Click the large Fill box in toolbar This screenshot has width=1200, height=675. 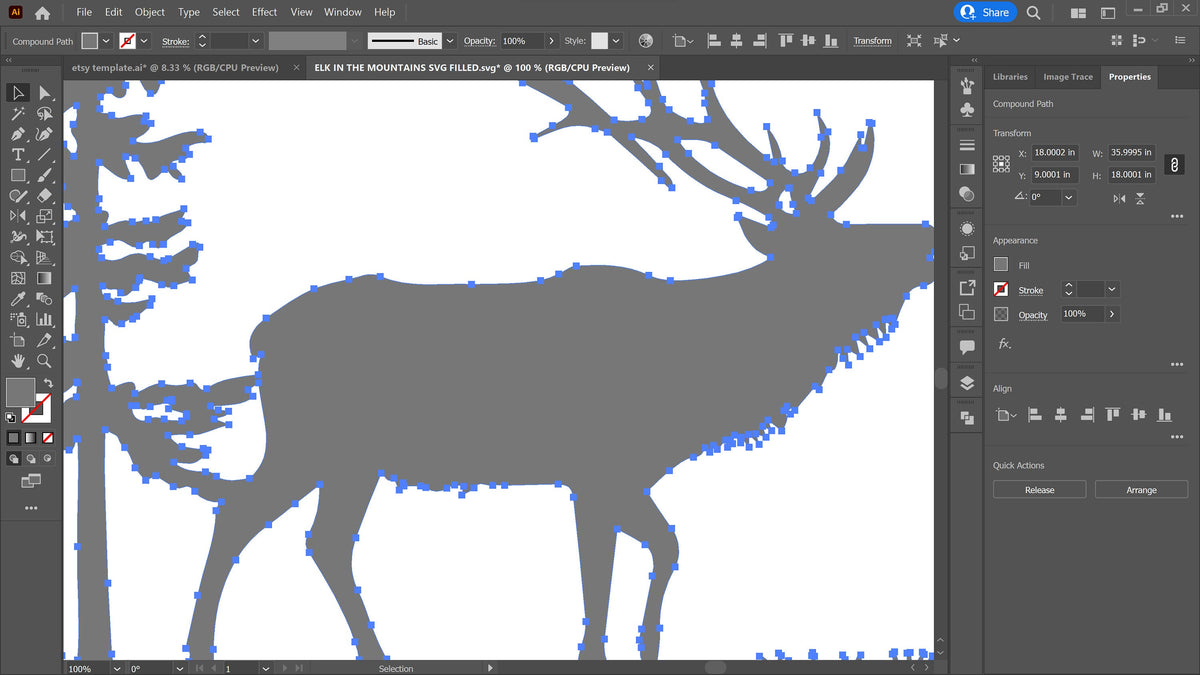point(20,392)
